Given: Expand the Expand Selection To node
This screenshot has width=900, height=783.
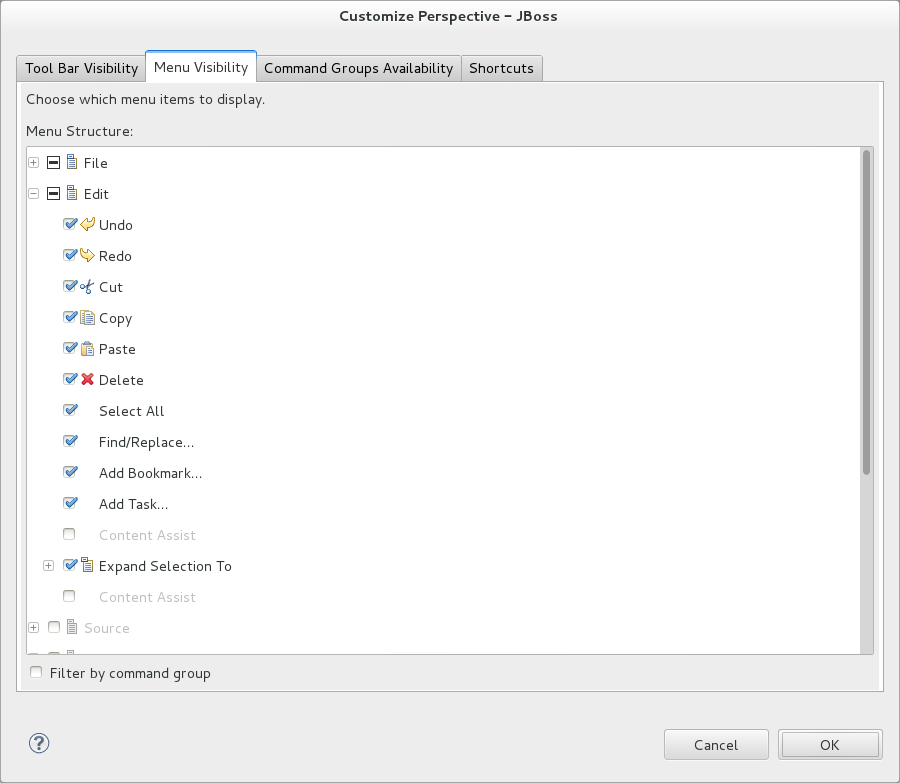Looking at the screenshot, I should (x=49, y=565).
